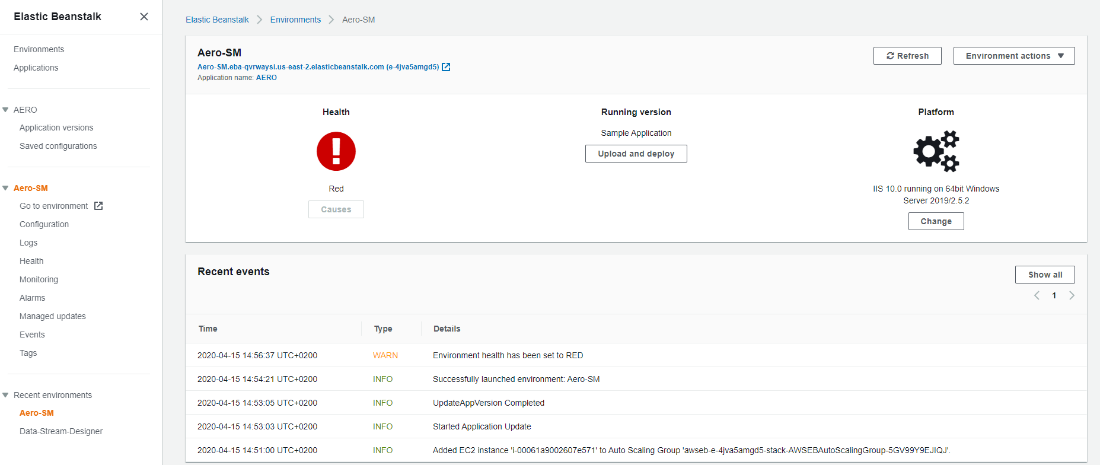This screenshot has width=1100, height=465.
Task: Click Go to environment link
Action: coord(53,206)
